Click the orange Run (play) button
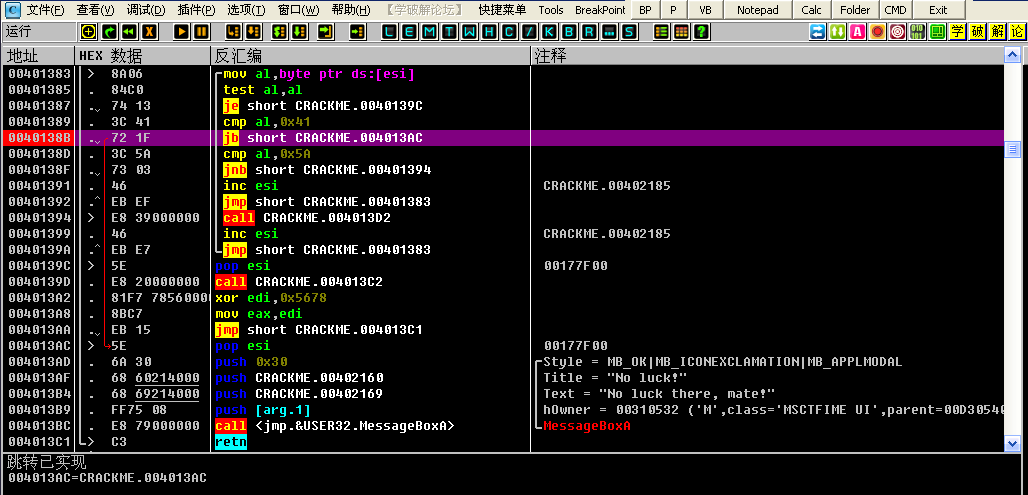 point(182,31)
